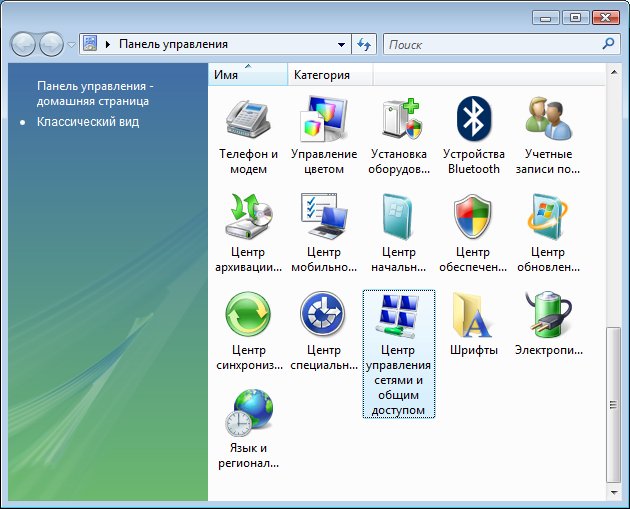The image size is (630, 509).
Task: Open Центр мобильности laptop icon
Action: (323, 219)
